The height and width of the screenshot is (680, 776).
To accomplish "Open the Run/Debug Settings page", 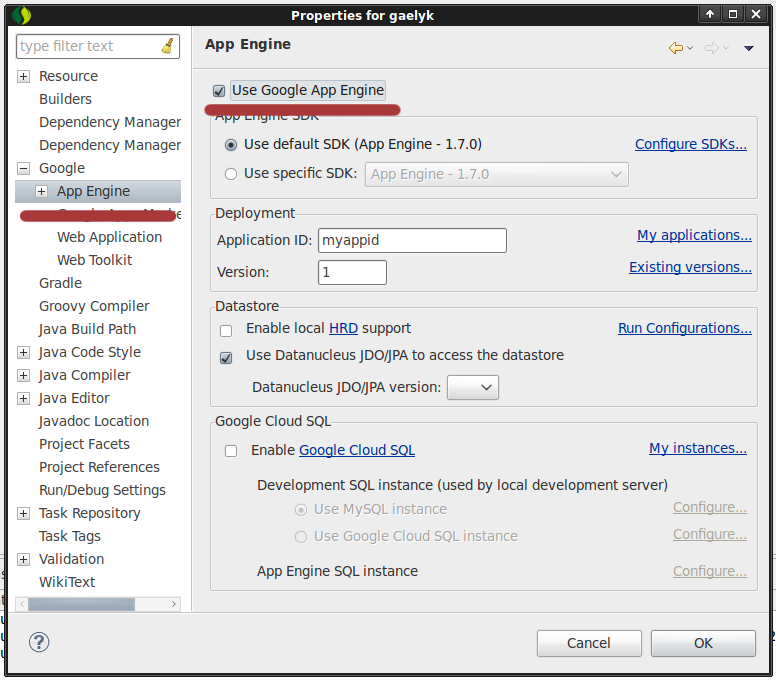I will point(102,490).
